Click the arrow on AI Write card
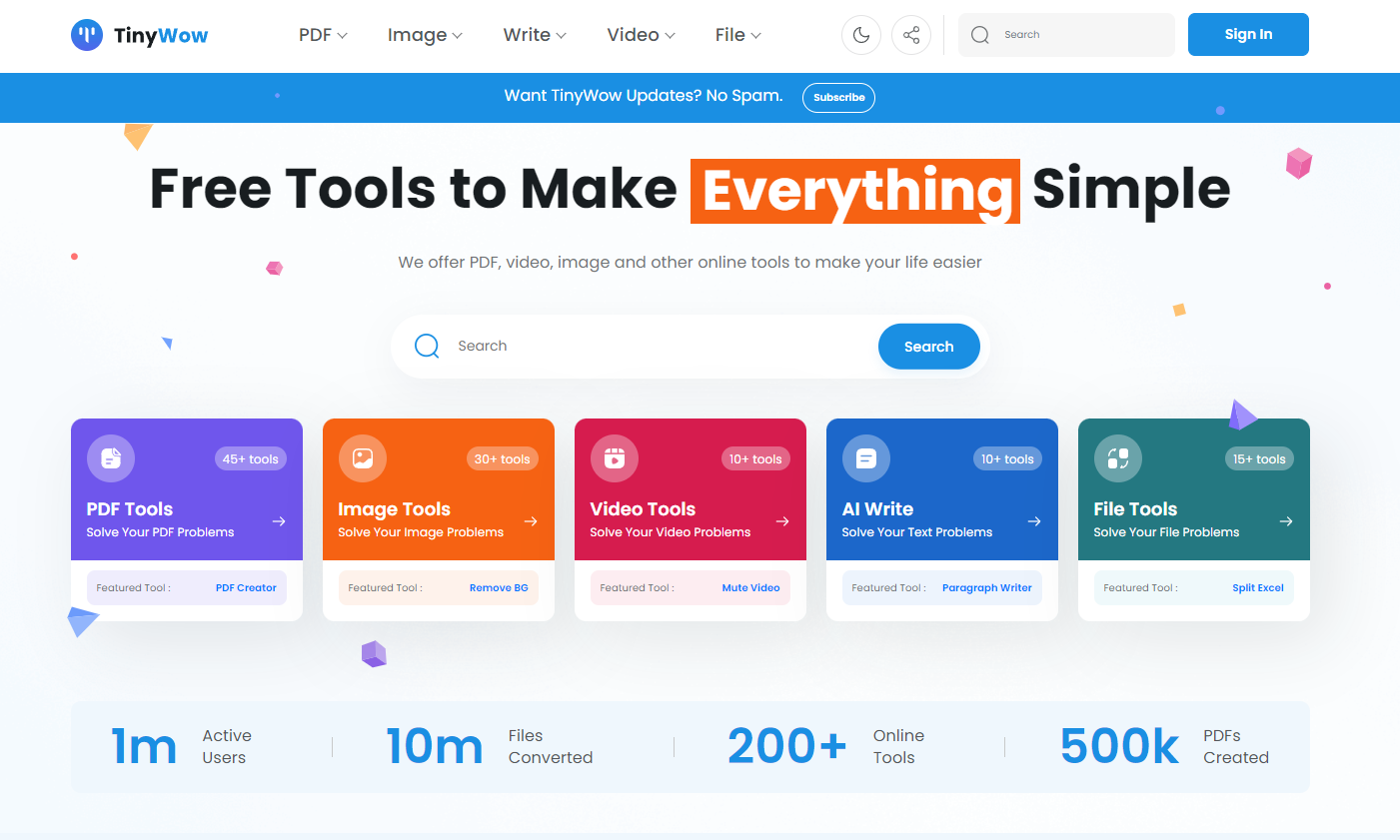Image resolution: width=1400 pixels, height=840 pixels. 1034,521
